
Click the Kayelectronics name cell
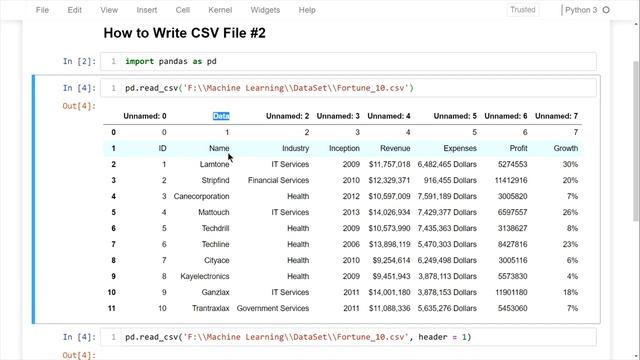click(x=204, y=276)
